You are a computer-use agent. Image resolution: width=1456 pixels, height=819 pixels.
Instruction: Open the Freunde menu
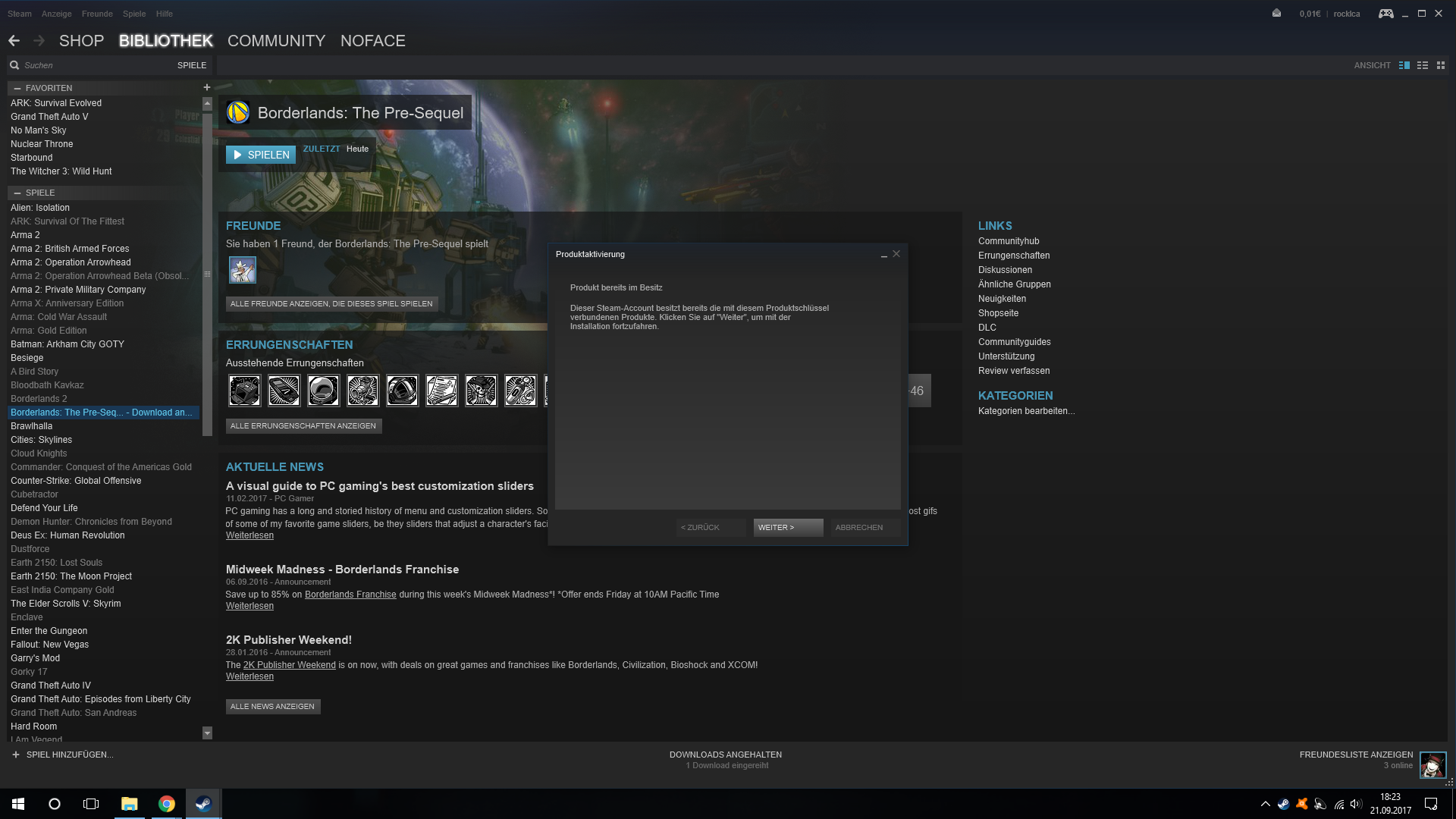(97, 14)
